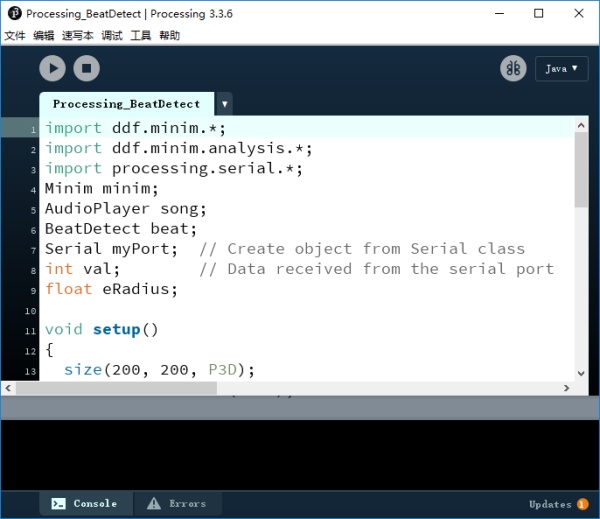Maximize the Processing window
This screenshot has height=519, width=600.
pyautogui.click(x=538, y=13)
